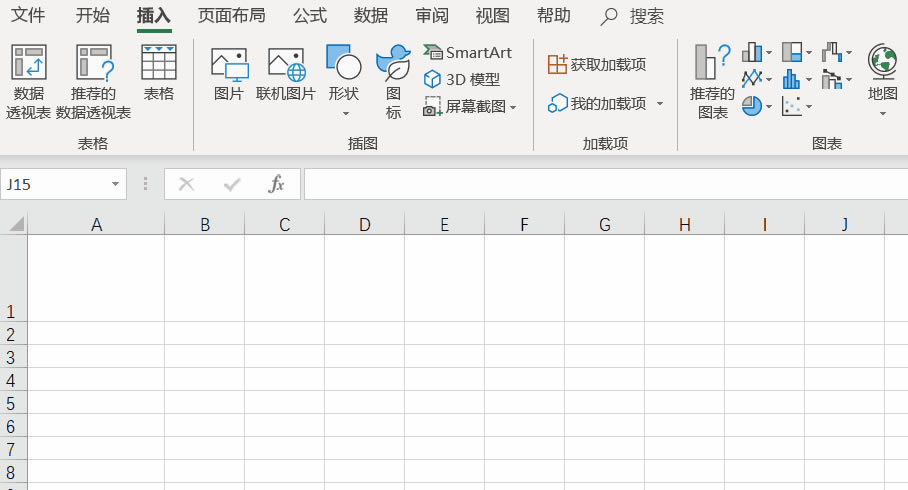Click Get Add-ins (获取加载项)
The image size is (908, 490).
click(597, 64)
